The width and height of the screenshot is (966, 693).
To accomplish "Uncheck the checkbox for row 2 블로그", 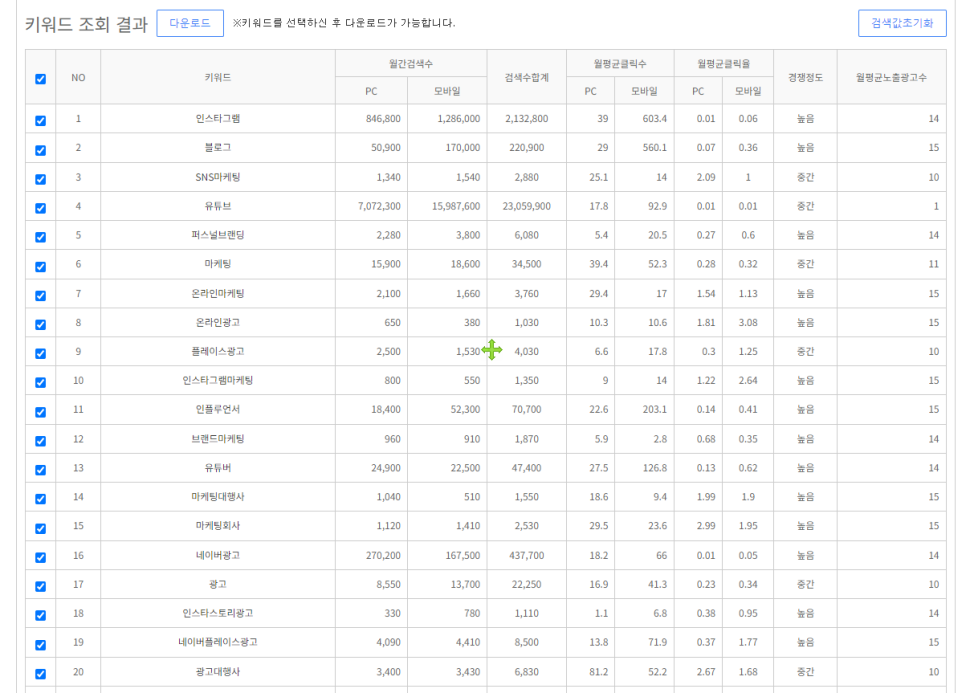I will point(41,150).
